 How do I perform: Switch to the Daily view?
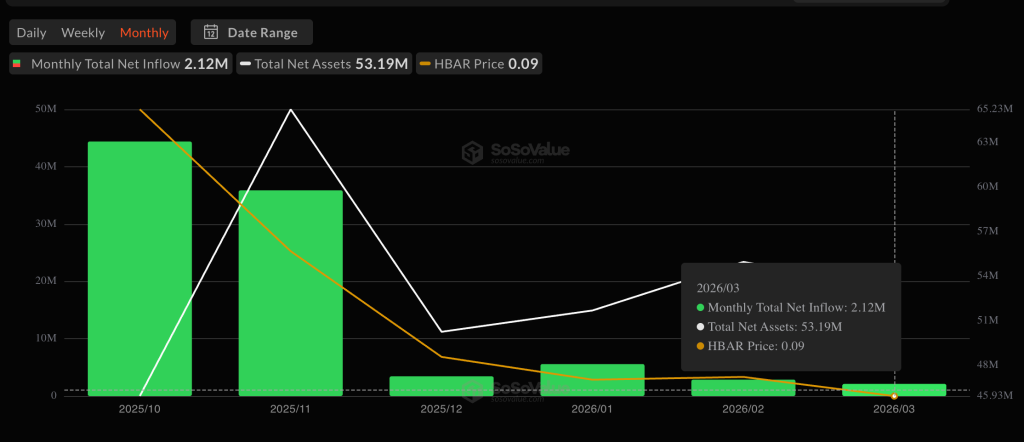click(x=31, y=32)
